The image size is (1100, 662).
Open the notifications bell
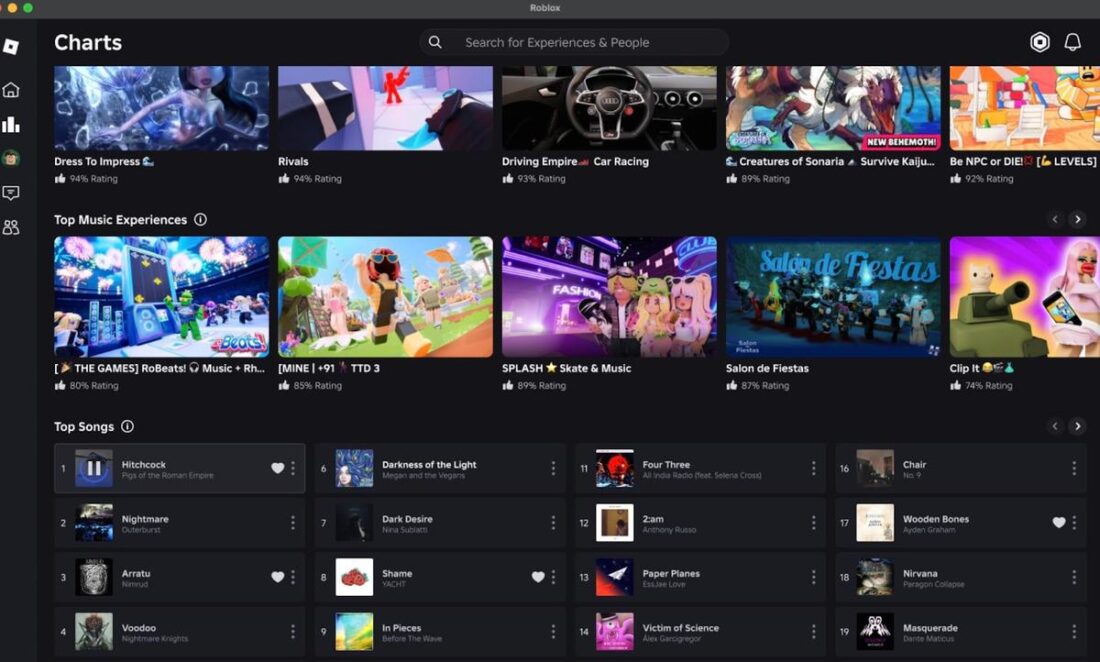[x=1073, y=42]
